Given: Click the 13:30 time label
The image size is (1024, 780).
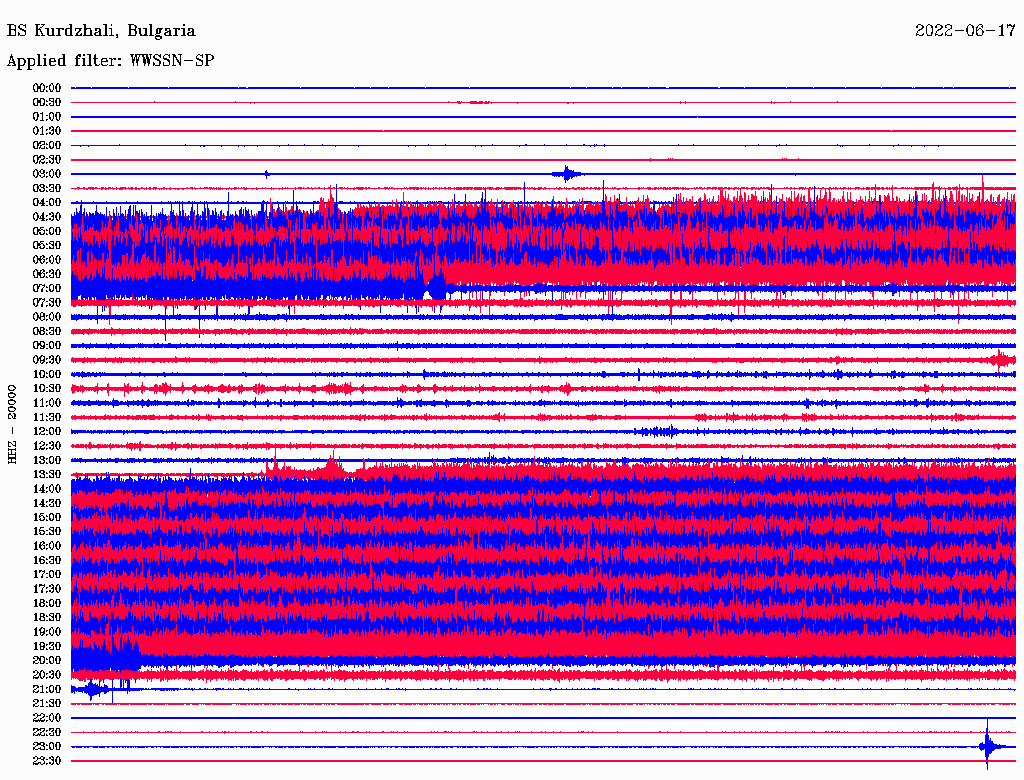Looking at the screenshot, I should (47, 475).
